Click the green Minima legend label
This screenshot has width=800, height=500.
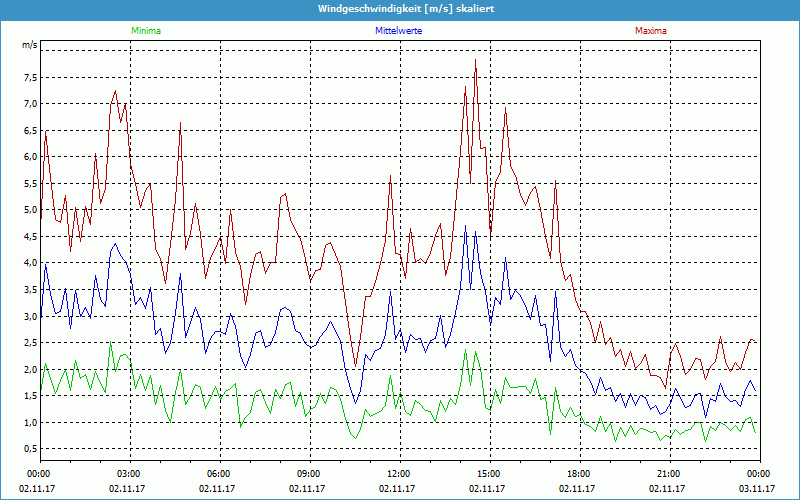click(145, 31)
